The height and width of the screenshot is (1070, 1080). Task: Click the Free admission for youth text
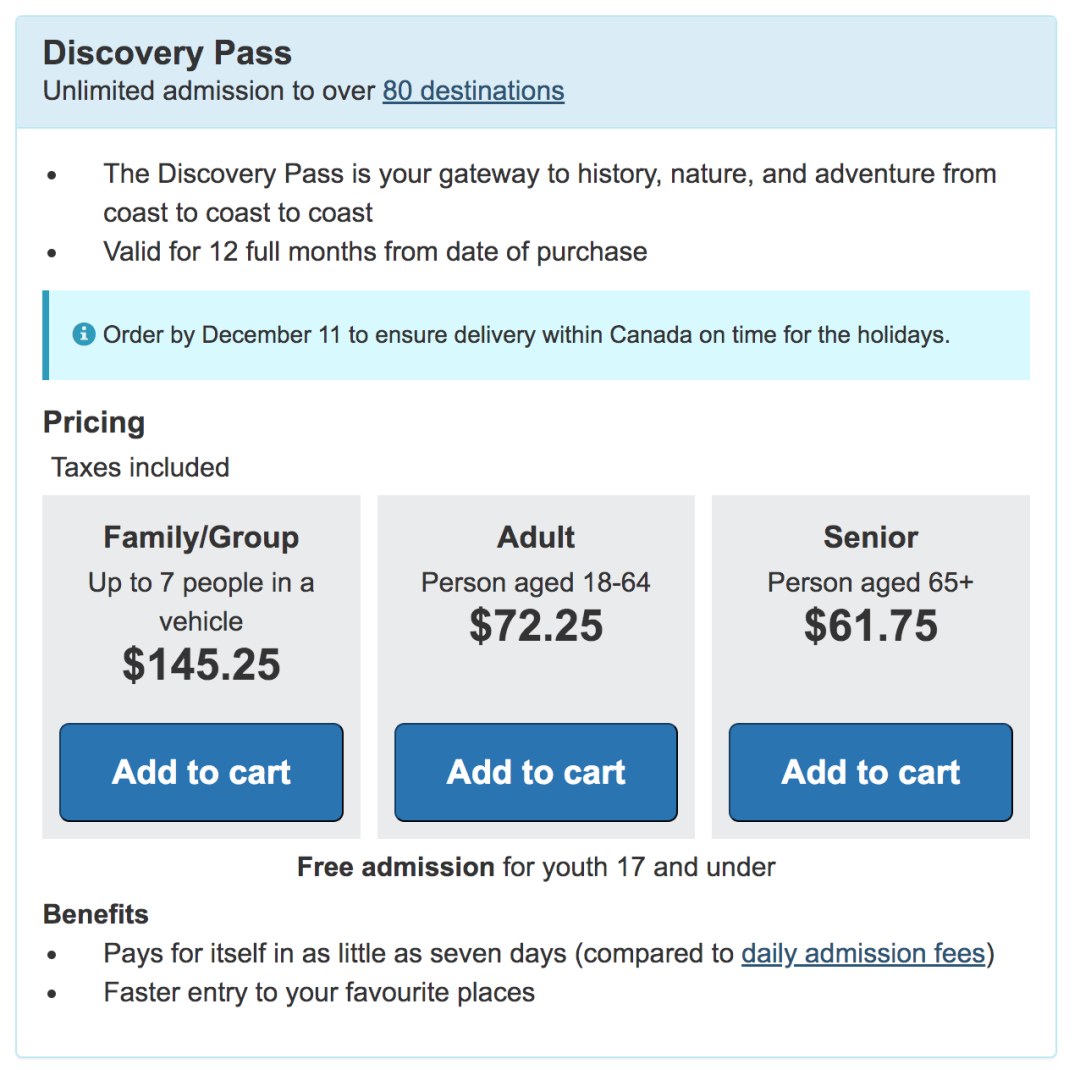[x=536, y=867]
